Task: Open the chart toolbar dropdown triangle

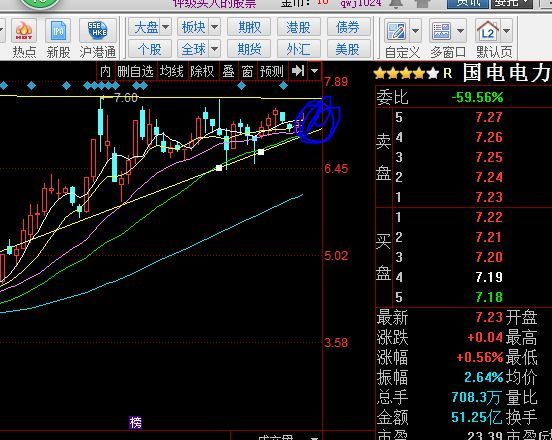Action: (314, 71)
